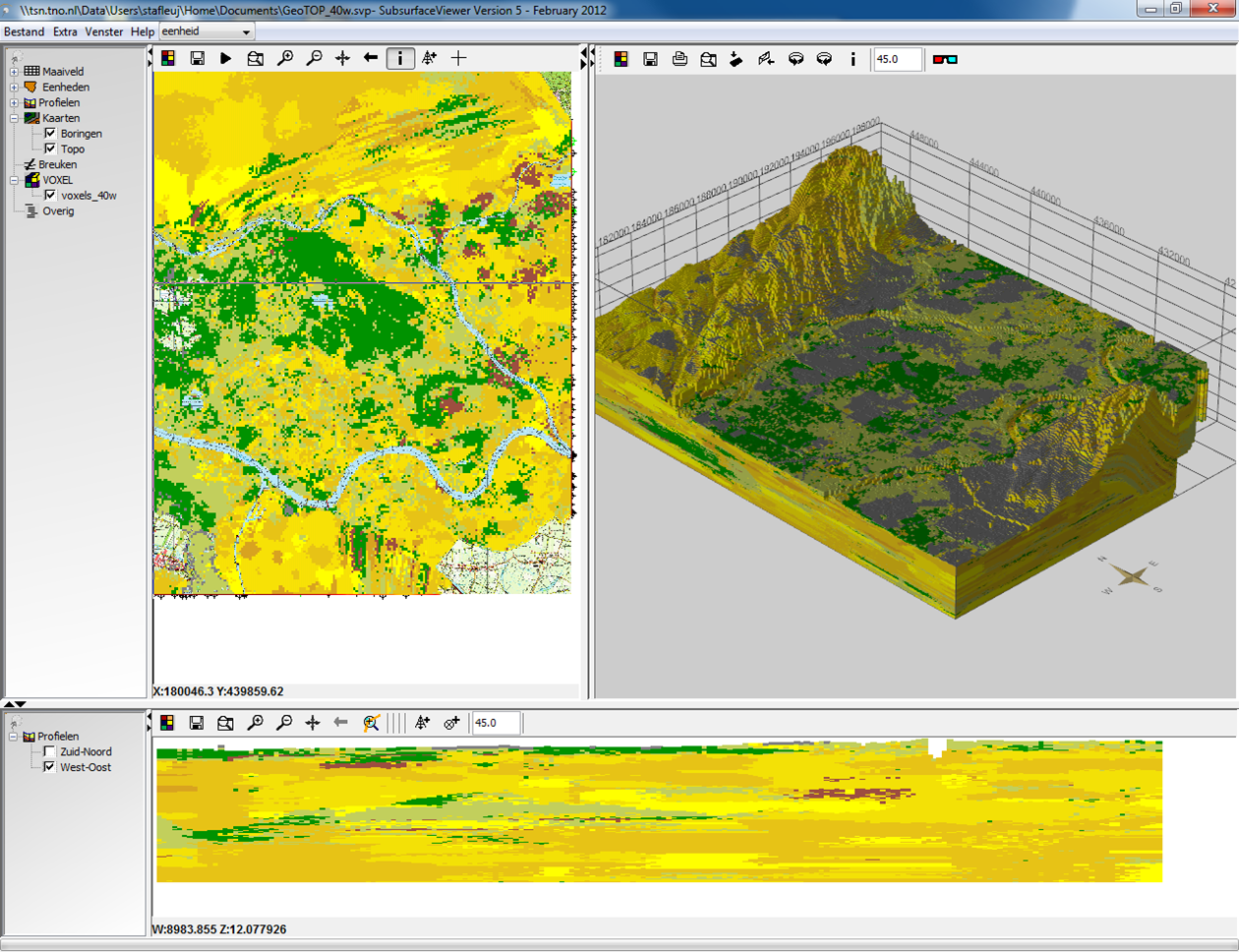Activate the info tool in map toolbar
1239x952 pixels.
click(x=399, y=59)
